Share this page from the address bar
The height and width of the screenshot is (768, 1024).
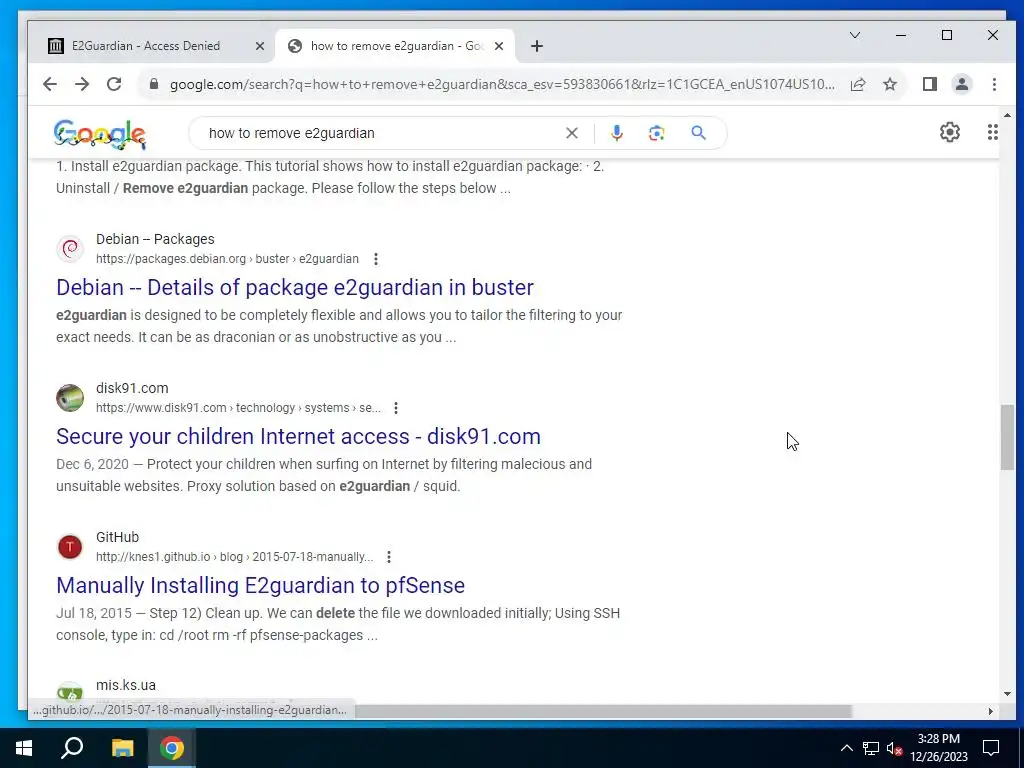[x=857, y=84]
